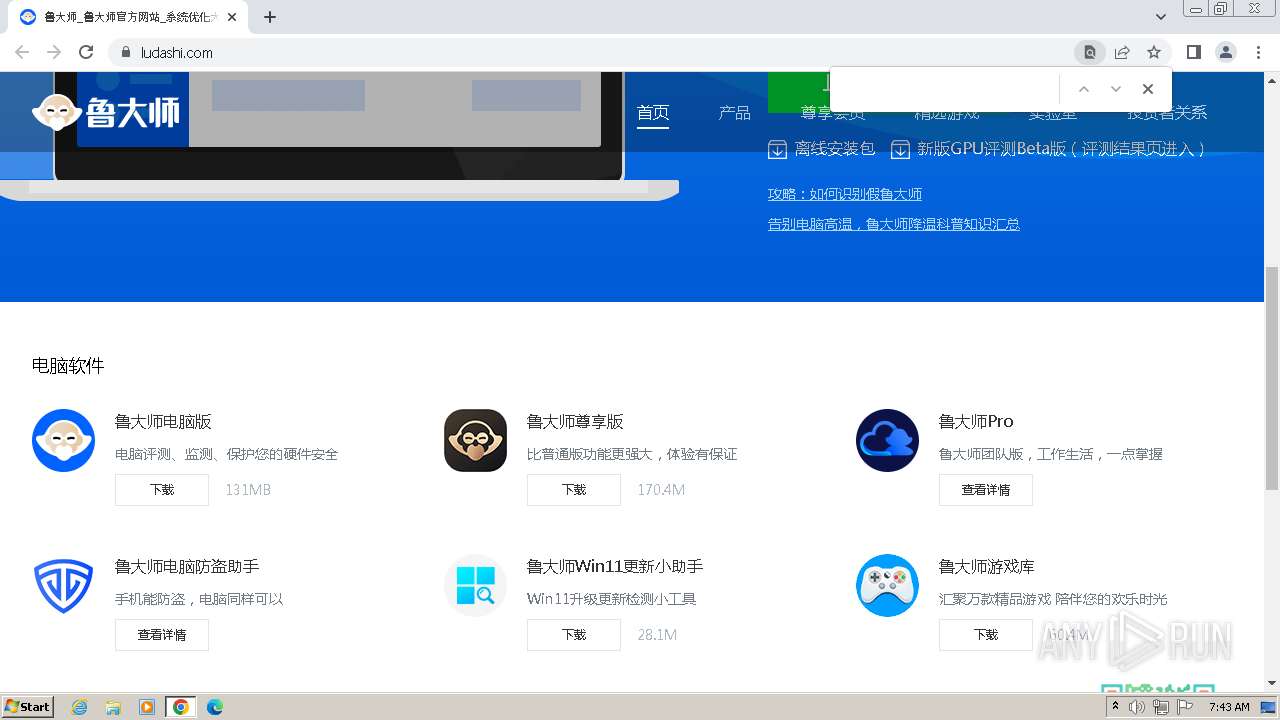This screenshot has height=720, width=1280.
Task: Download 鲁大师尊享版 (170.4M)
Action: pyautogui.click(x=574, y=490)
